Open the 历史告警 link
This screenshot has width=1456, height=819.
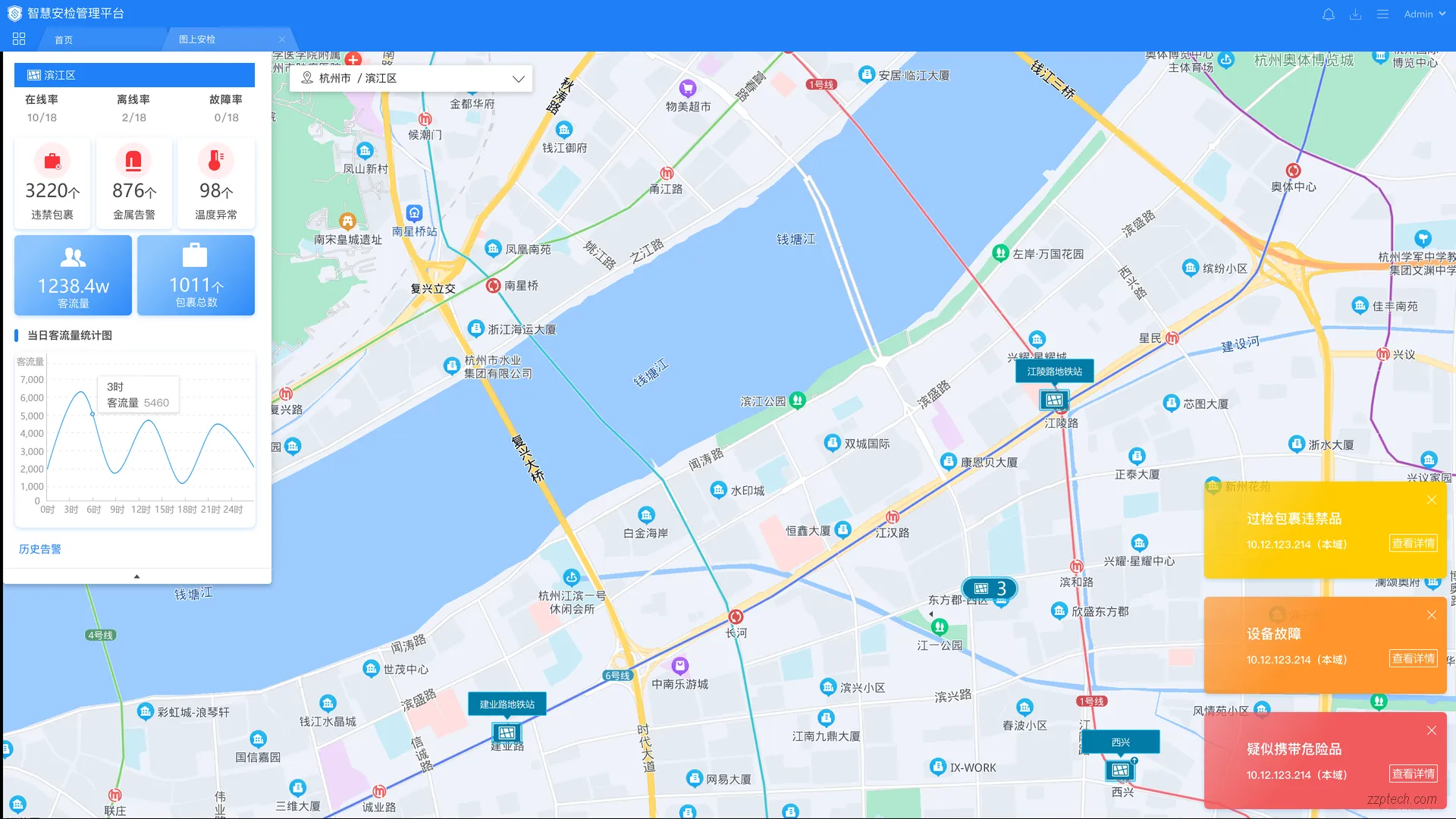(x=39, y=548)
